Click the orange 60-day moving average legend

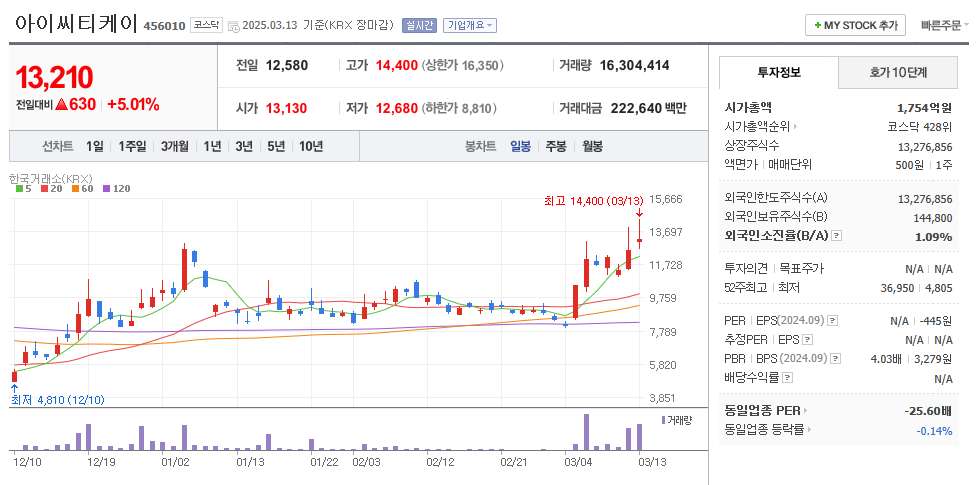(x=82, y=188)
